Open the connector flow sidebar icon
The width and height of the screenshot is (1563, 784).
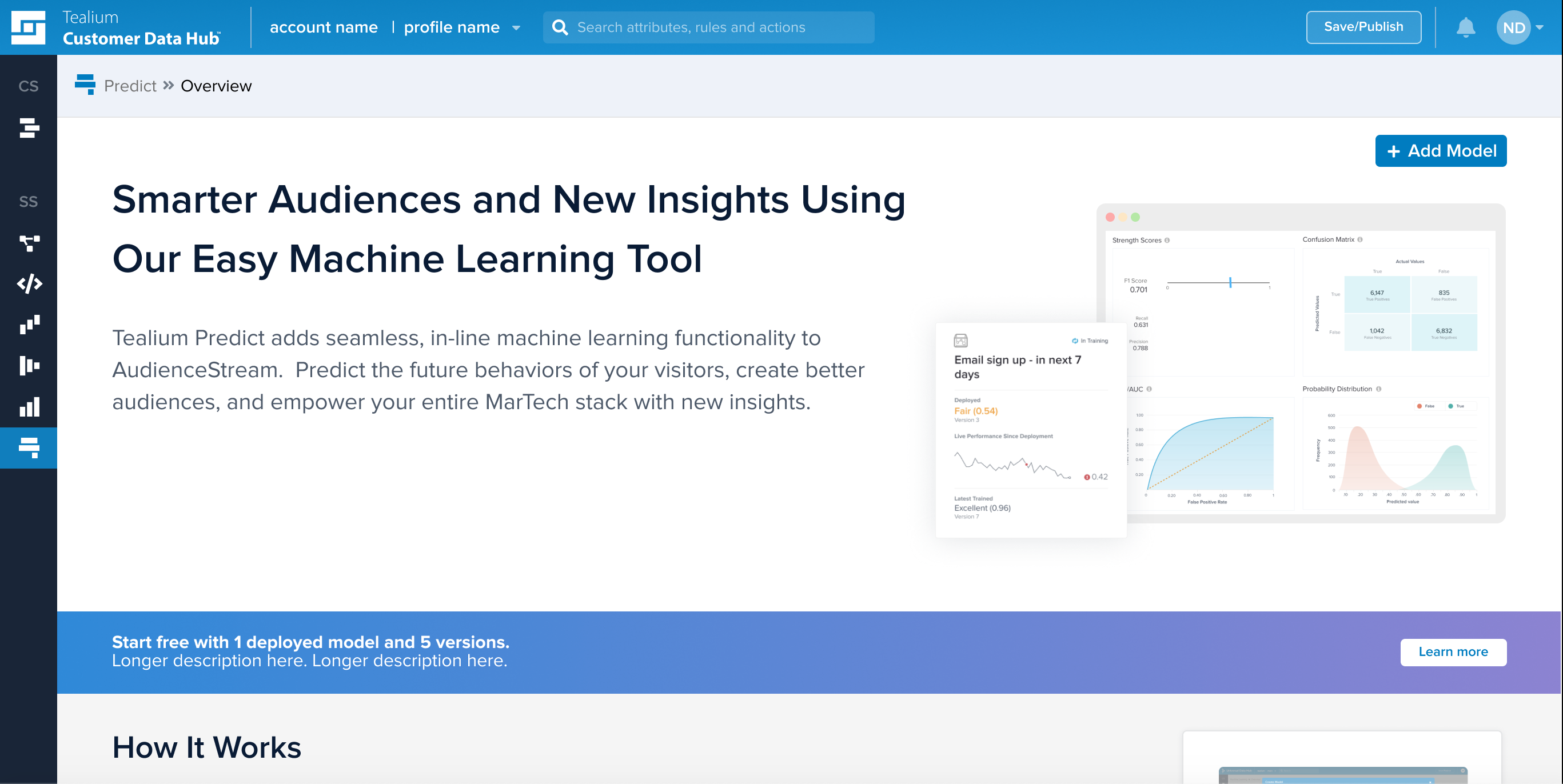[x=29, y=243]
